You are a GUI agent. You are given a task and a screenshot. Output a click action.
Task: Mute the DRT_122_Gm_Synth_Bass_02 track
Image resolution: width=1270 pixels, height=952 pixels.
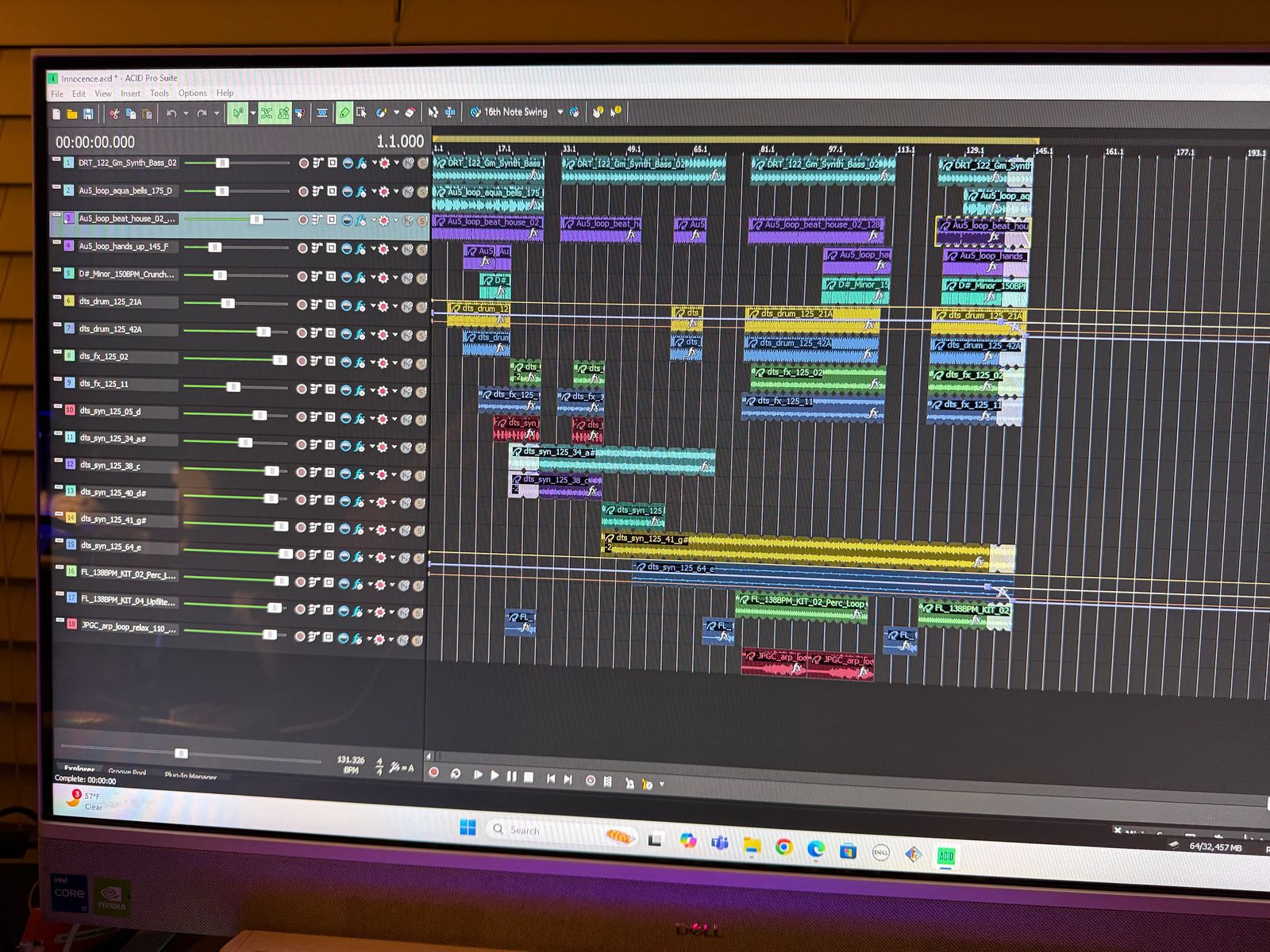pos(407,164)
